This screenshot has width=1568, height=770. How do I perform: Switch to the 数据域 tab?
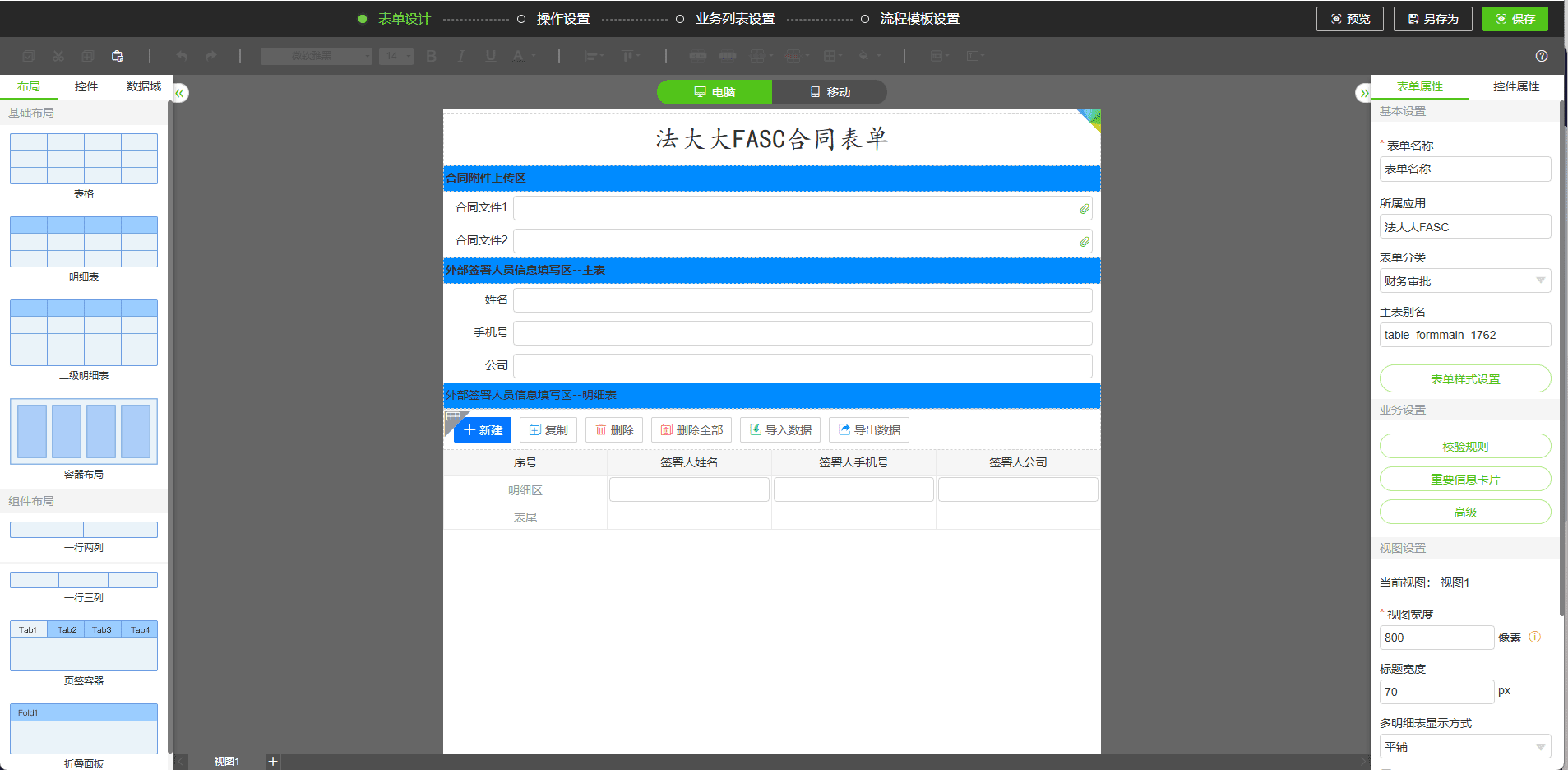click(x=144, y=86)
